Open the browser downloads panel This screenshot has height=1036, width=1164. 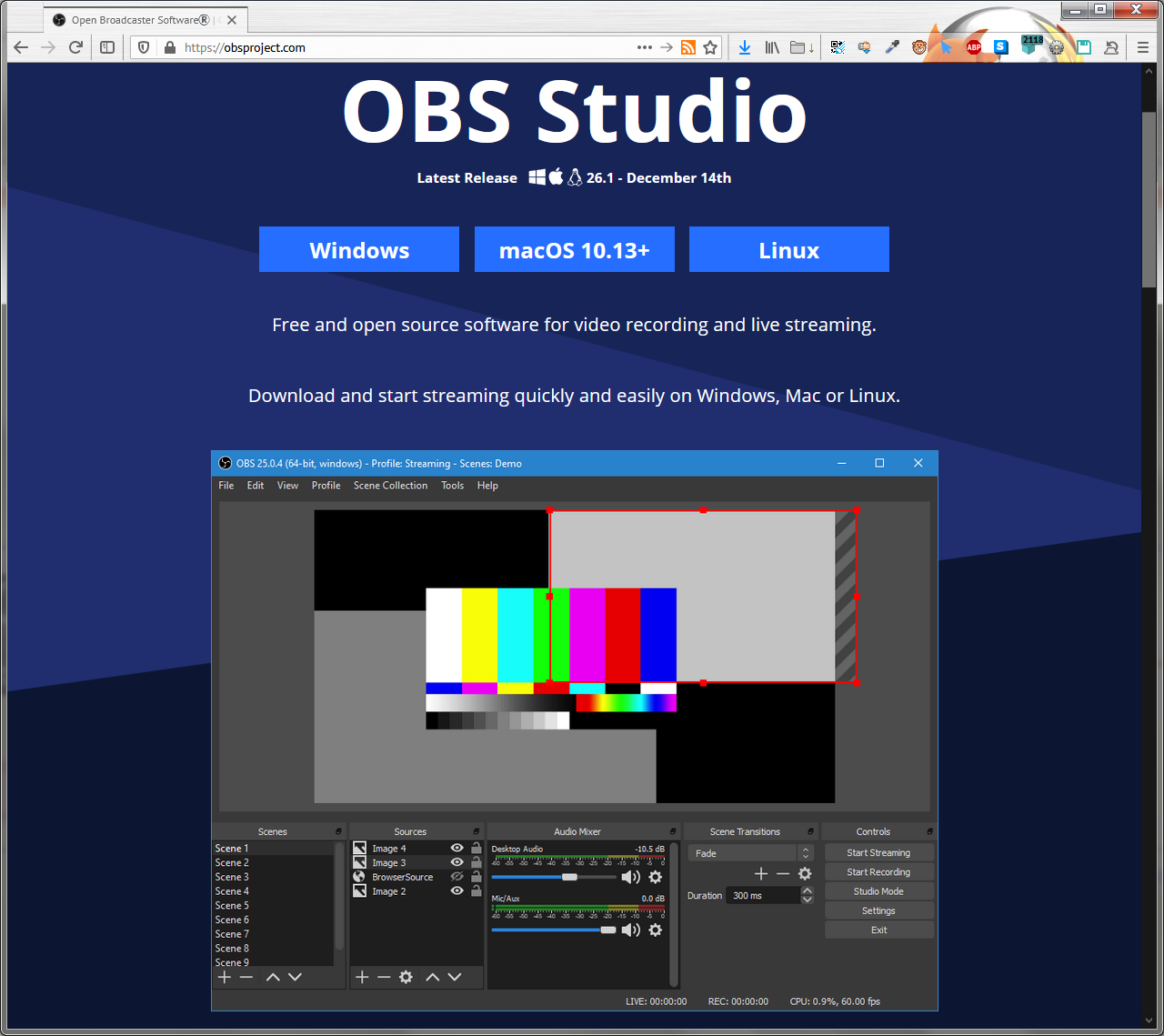pos(745,47)
